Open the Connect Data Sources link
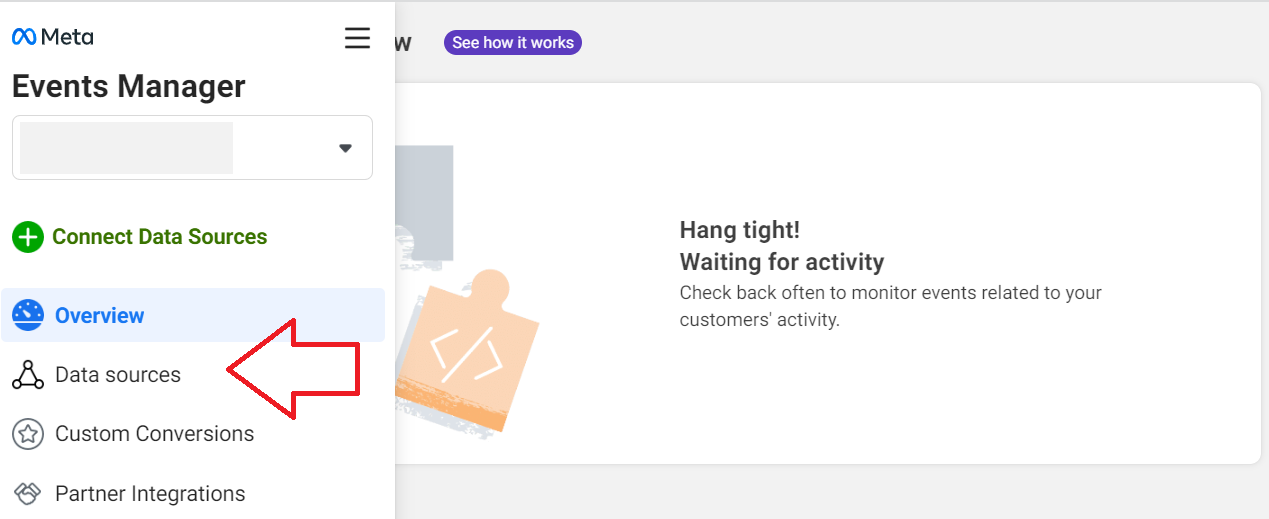 (160, 237)
